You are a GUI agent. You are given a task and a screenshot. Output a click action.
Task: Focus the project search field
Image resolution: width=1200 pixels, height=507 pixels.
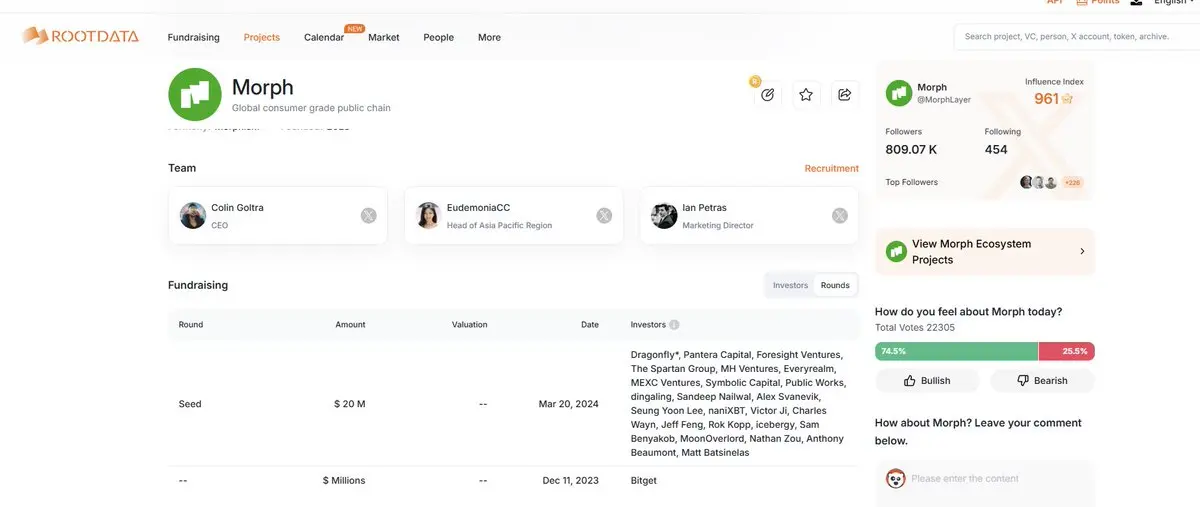coord(1076,37)
